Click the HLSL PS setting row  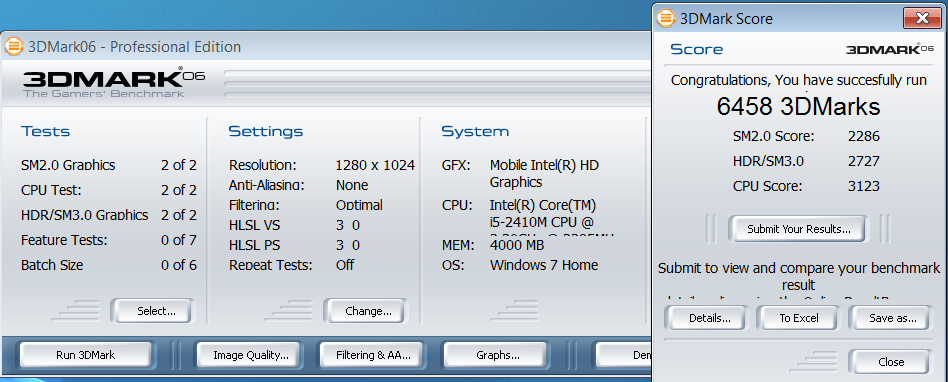(295, 245)
